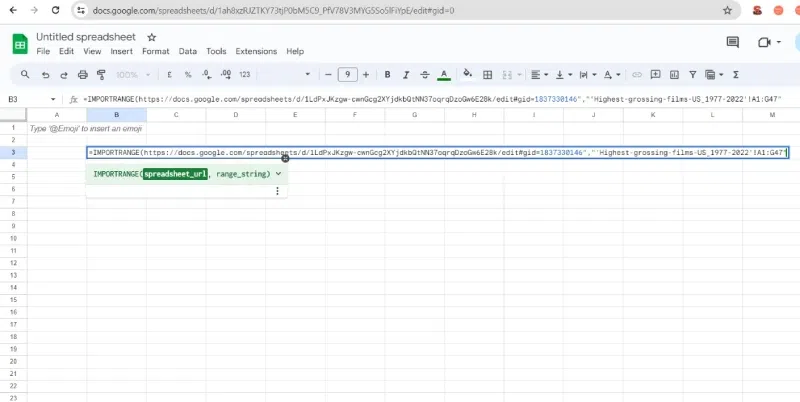Open the Extensions menu

(x=256, y=52)
